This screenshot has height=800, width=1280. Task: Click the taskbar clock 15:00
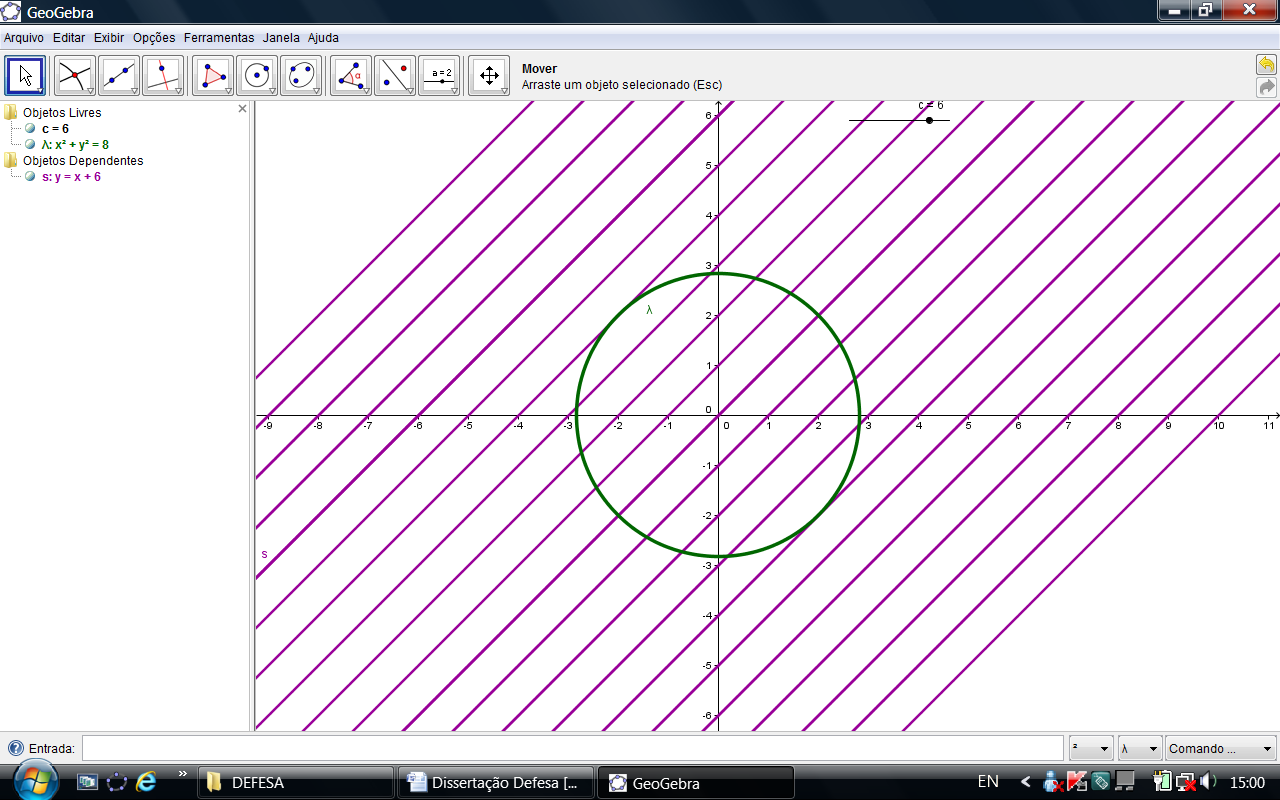coord(1247,782)
